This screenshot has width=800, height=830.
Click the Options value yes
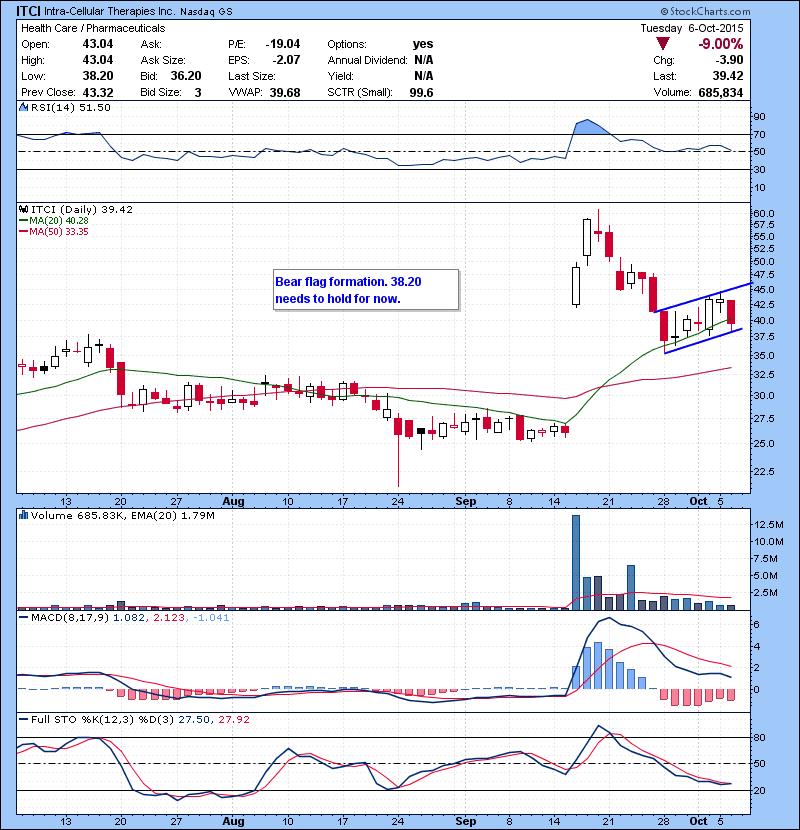(423, 44)
